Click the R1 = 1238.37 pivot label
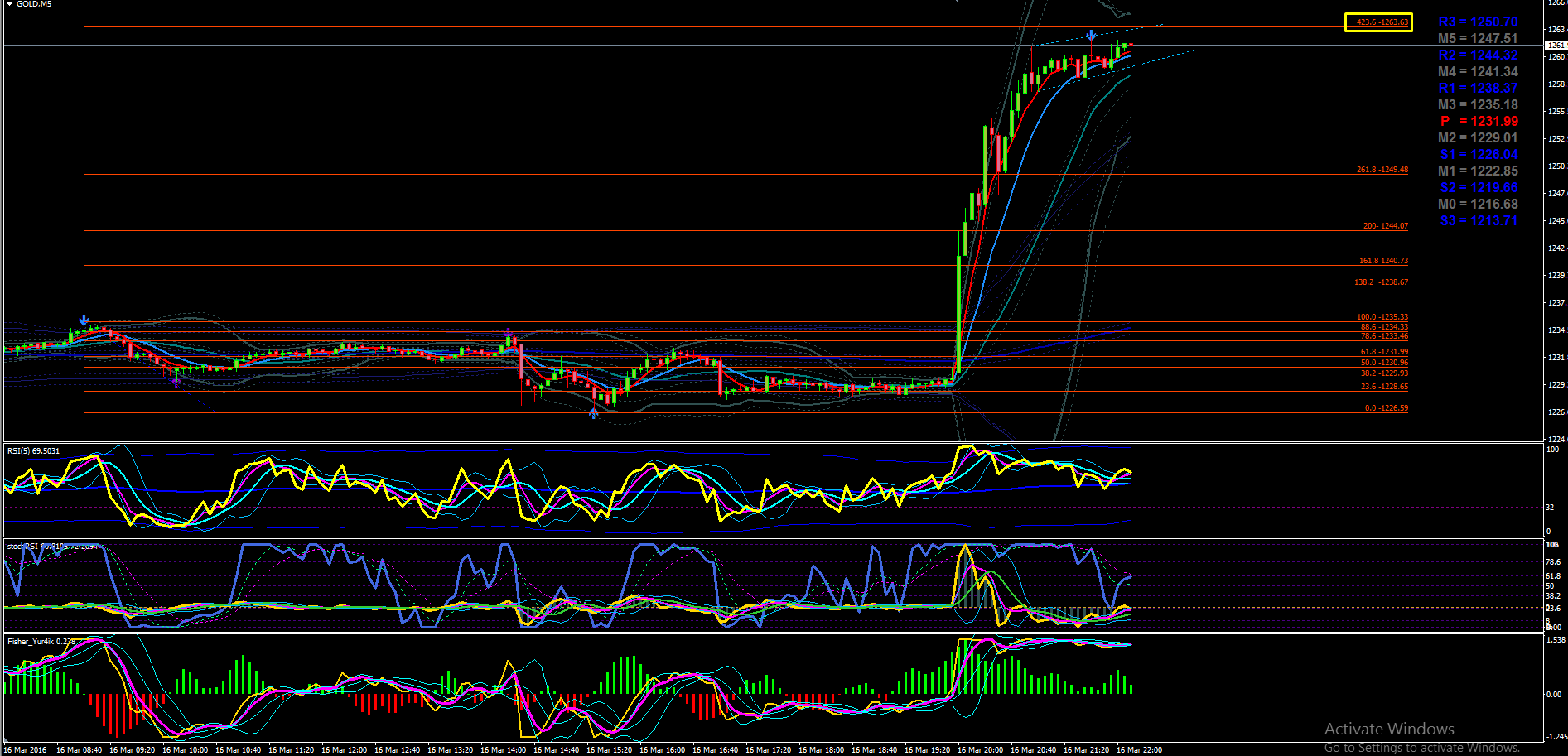The height and width of the screenshot is (756, 1568). [x=1478, y=89]
